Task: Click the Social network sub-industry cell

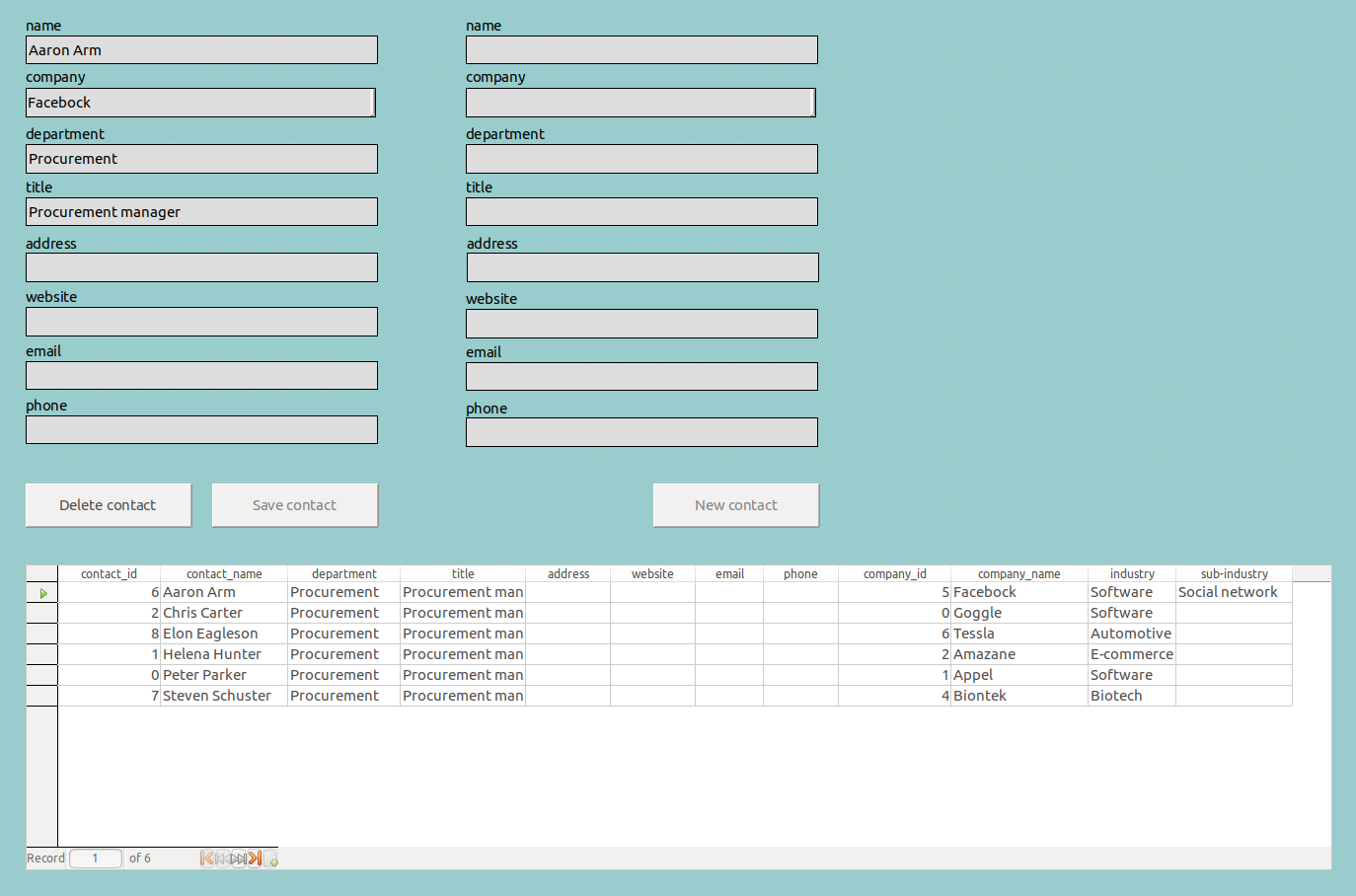Action: point(1235,592)
